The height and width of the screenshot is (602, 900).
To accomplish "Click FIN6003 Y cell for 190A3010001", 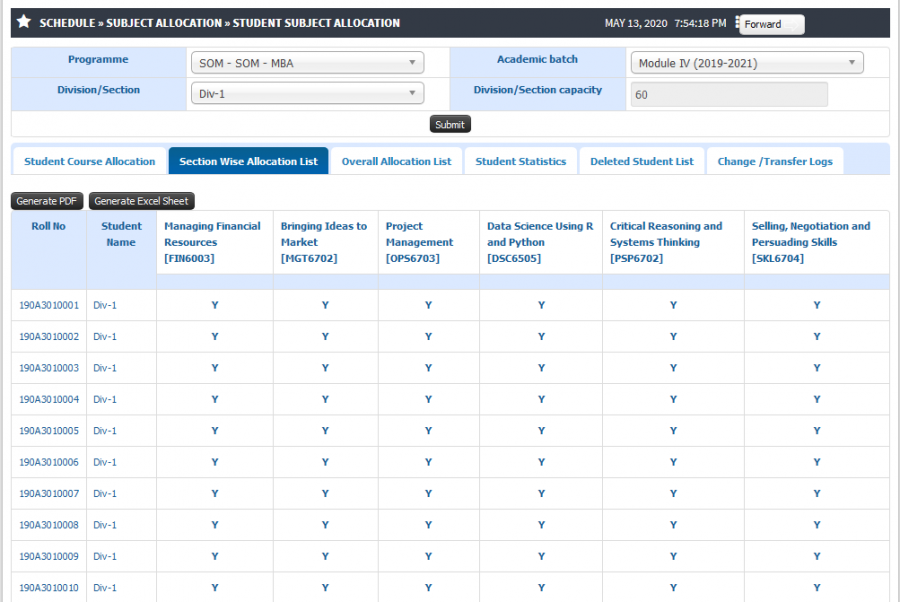I will click(215, 305).
